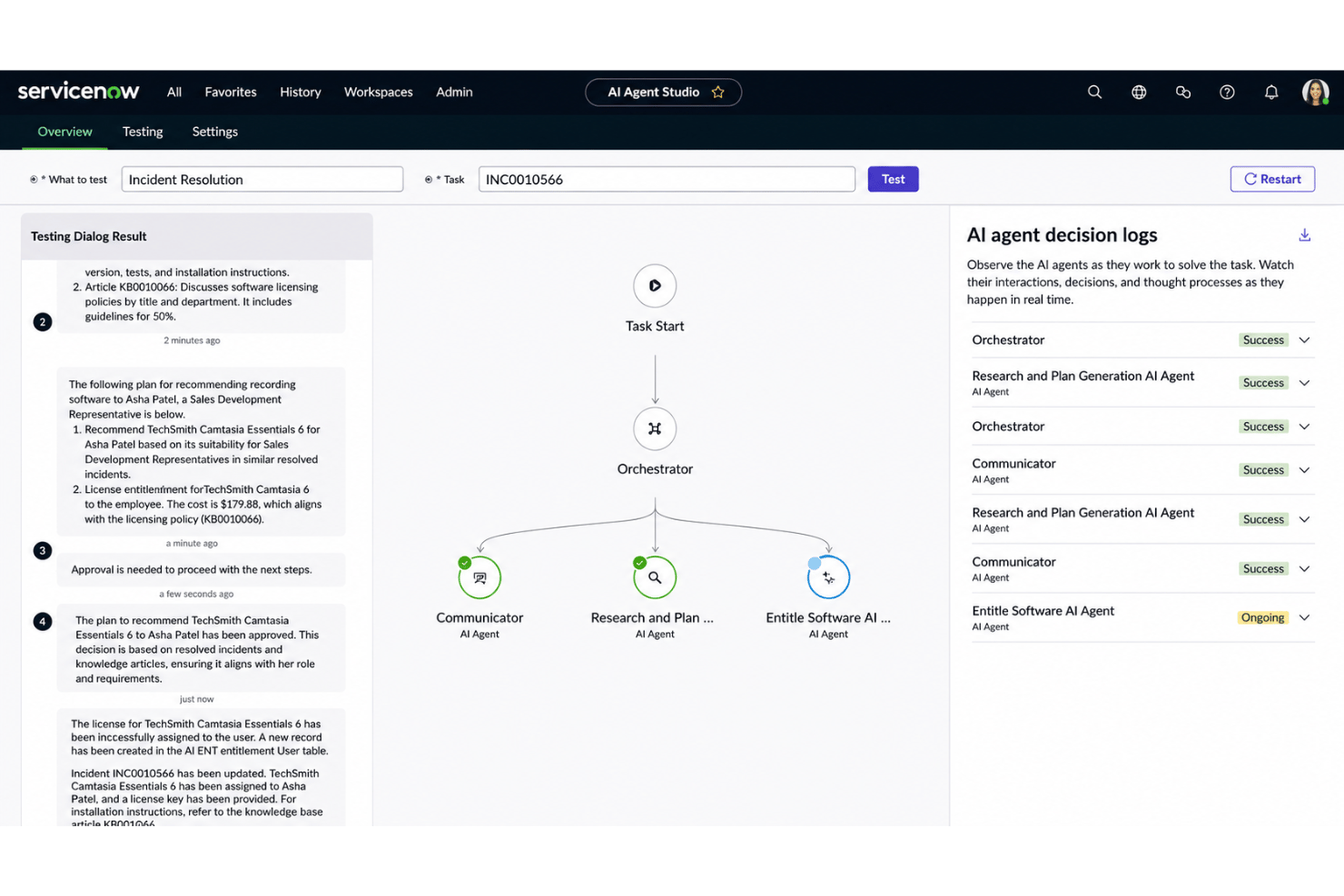Click the What to test field
This screenshot has width=1344, height=896.
[x=262, y=179]
